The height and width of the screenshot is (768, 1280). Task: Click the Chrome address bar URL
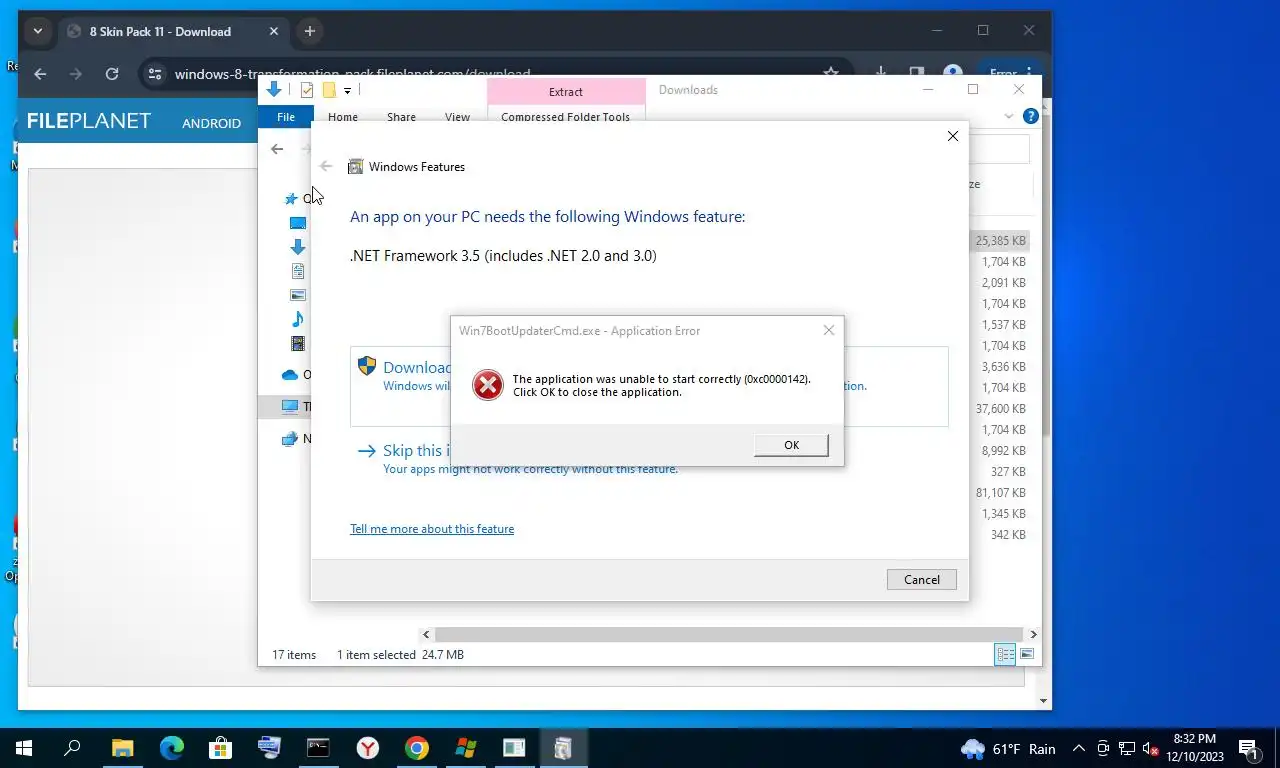352,74
